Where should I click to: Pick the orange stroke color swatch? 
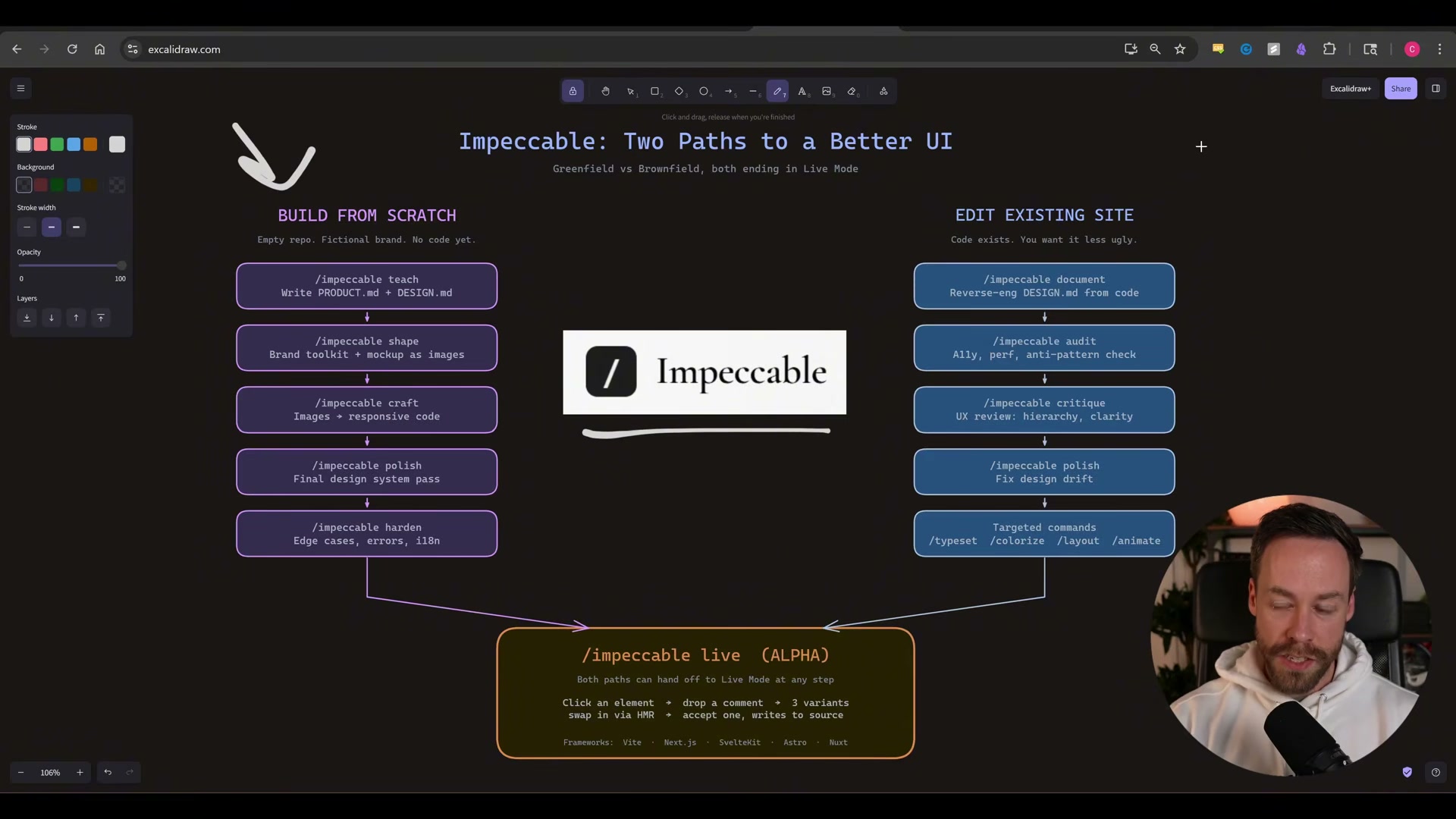(x=90, y=144)
